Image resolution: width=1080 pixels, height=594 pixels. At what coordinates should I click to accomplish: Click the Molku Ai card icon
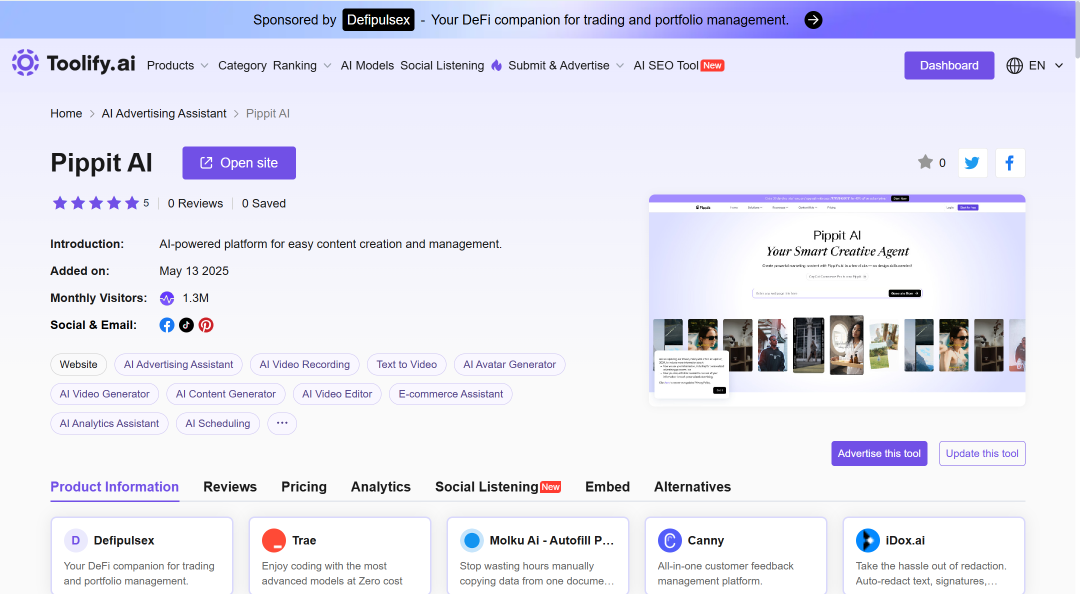pos(472,540)
